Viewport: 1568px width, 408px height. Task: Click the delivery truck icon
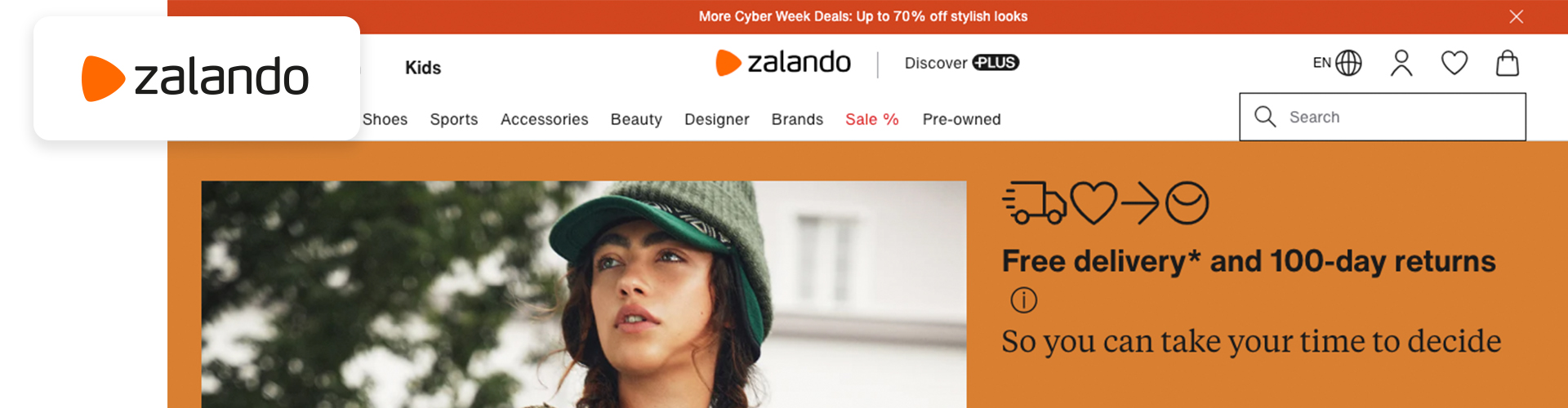[1034, 202]
